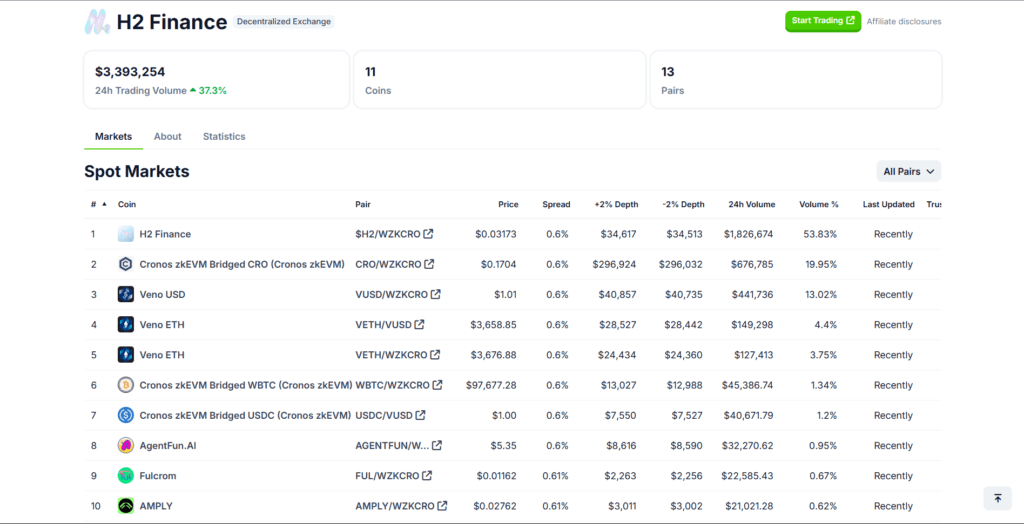Viewport: 1024px width, 524px height.
Task: Click the $97,677.28 WBTC price
Action: point(491,385)
